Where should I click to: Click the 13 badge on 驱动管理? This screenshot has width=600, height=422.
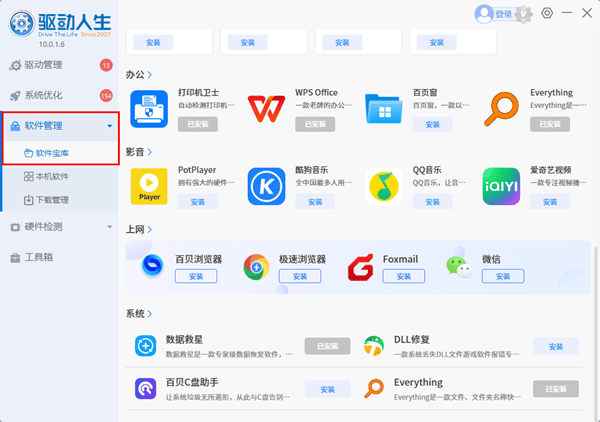(x=106, y=65)
